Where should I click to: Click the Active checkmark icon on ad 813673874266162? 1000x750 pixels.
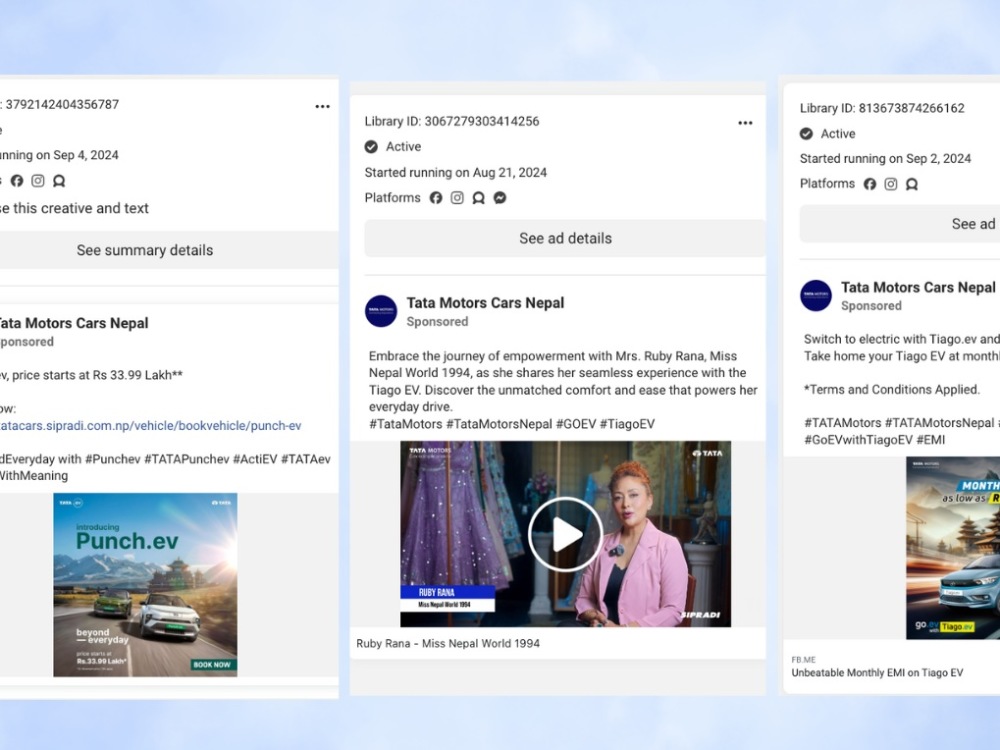pyautogui.click(x=806, y=134)
